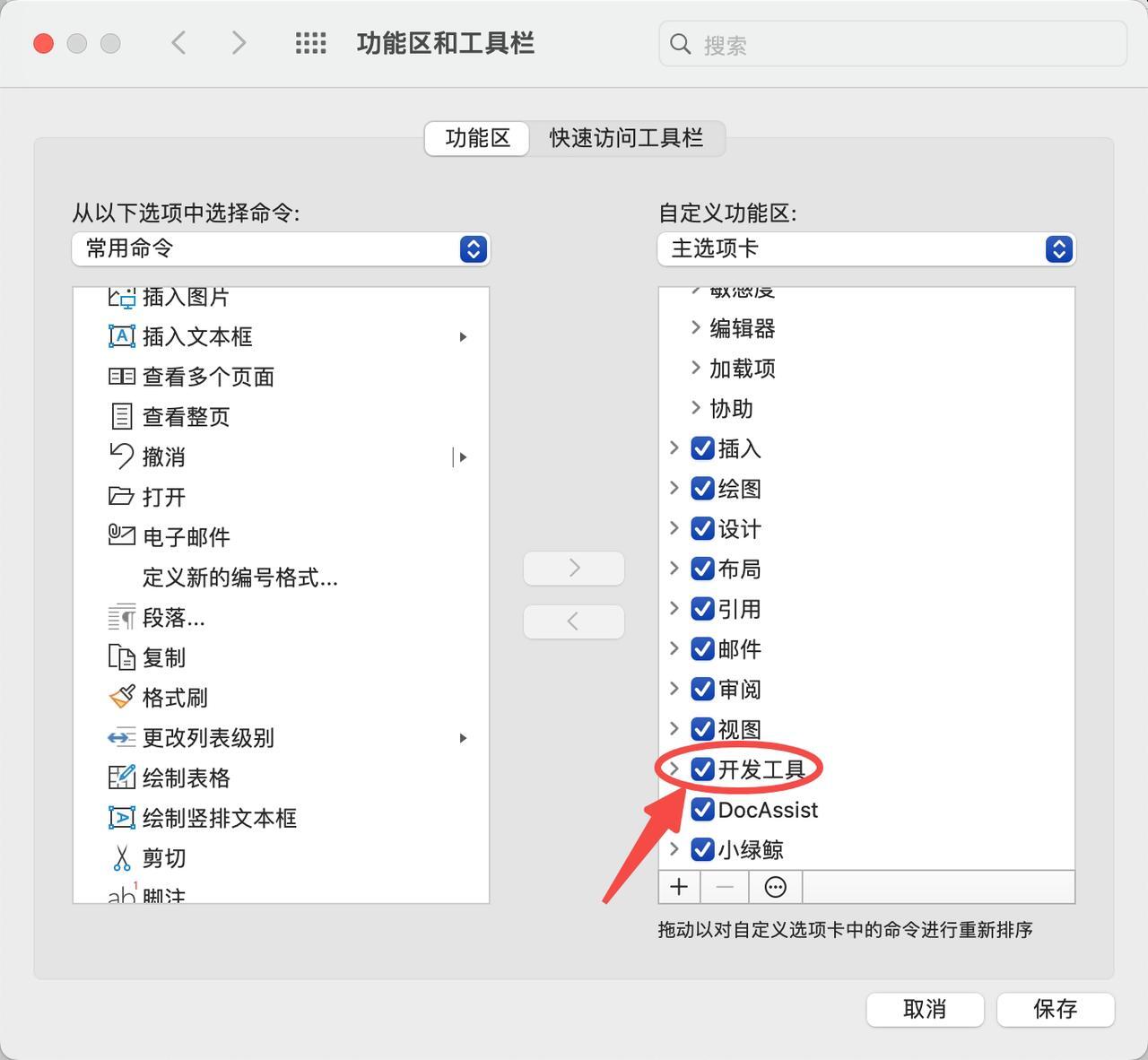Image resolution: width=1148 pixels, height=1060 pixels.
Task: Click the 搜索 input field
Action: (x=906, y=44)
